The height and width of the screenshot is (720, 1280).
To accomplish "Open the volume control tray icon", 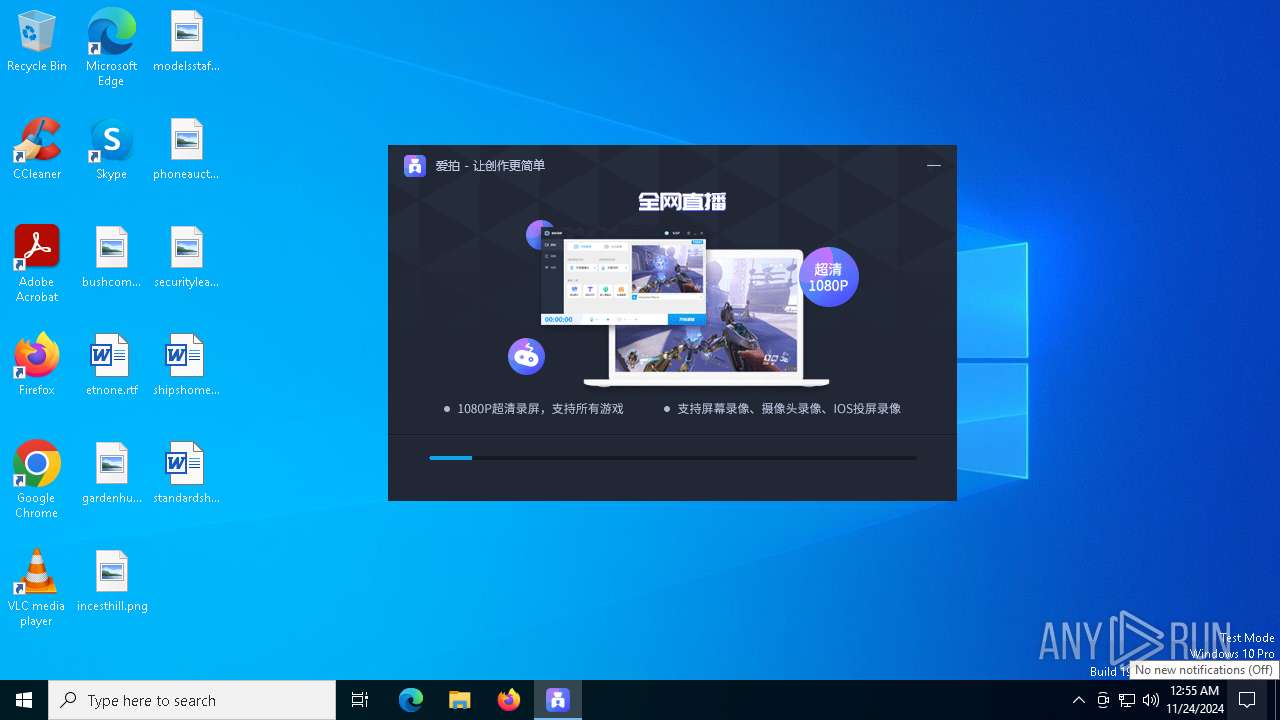I will (1151, 700).
